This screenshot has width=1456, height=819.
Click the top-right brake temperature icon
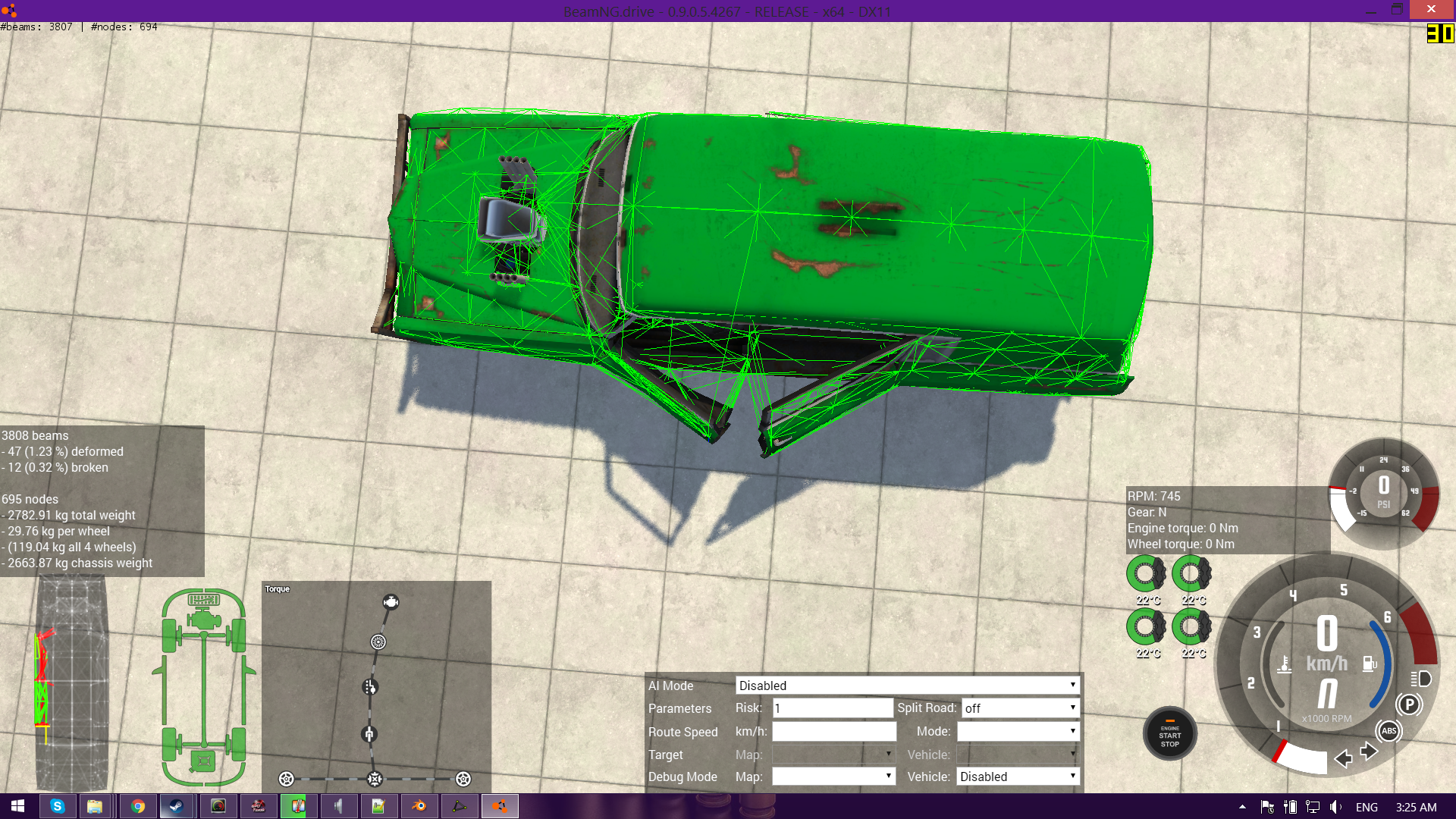coord(1191,574)
